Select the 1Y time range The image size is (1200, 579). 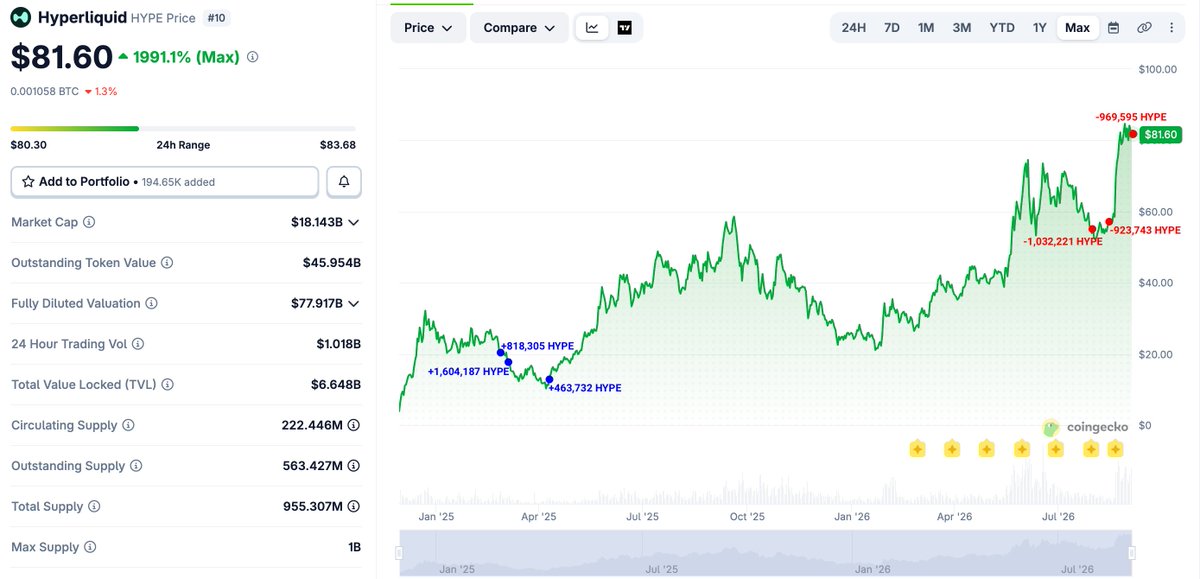click(x=1040, y=28)
